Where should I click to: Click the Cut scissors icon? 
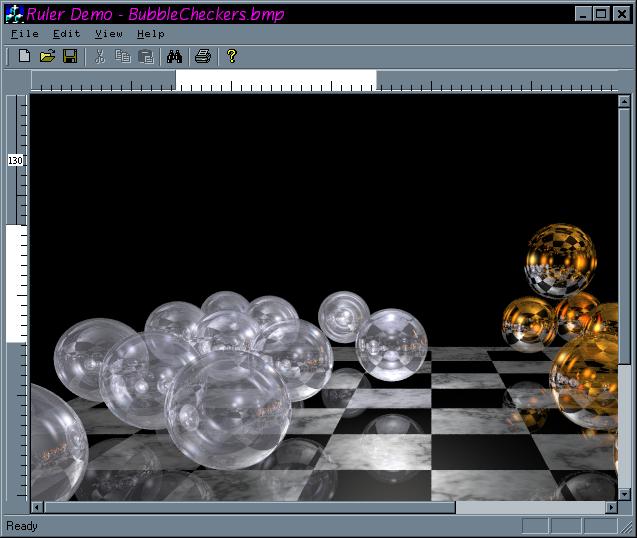coord(100,56)
